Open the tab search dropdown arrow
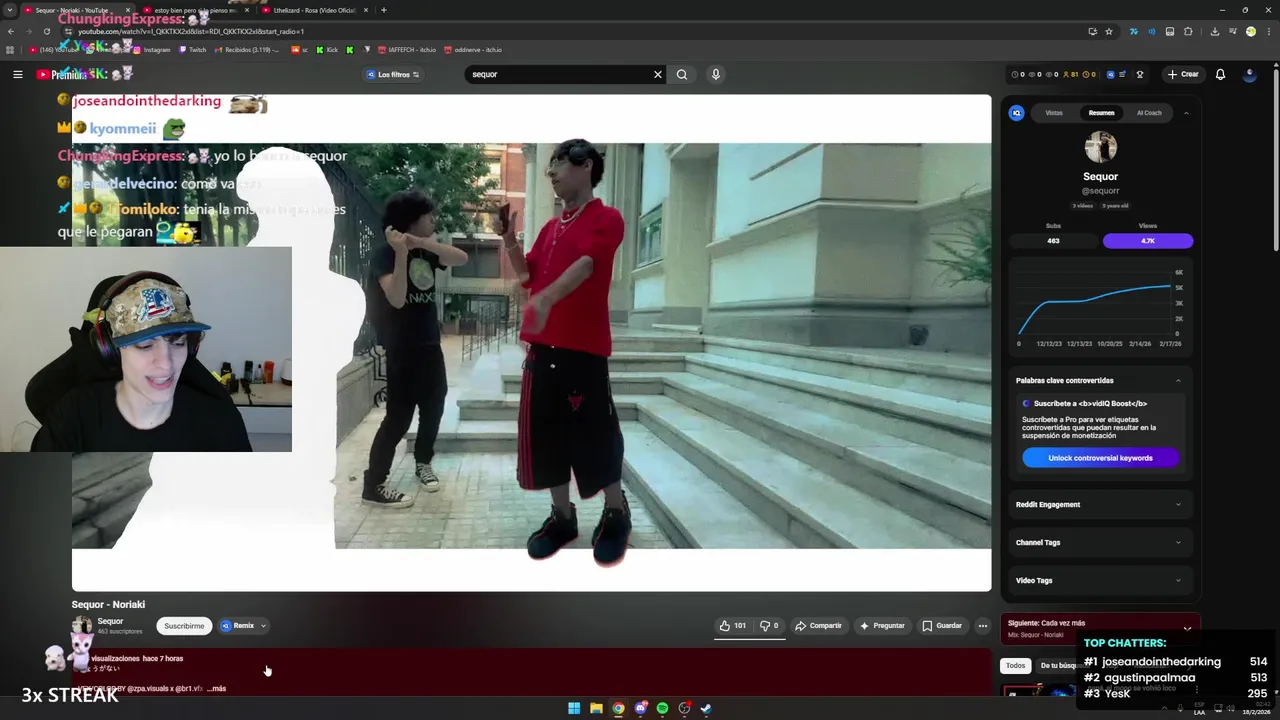 9,10
